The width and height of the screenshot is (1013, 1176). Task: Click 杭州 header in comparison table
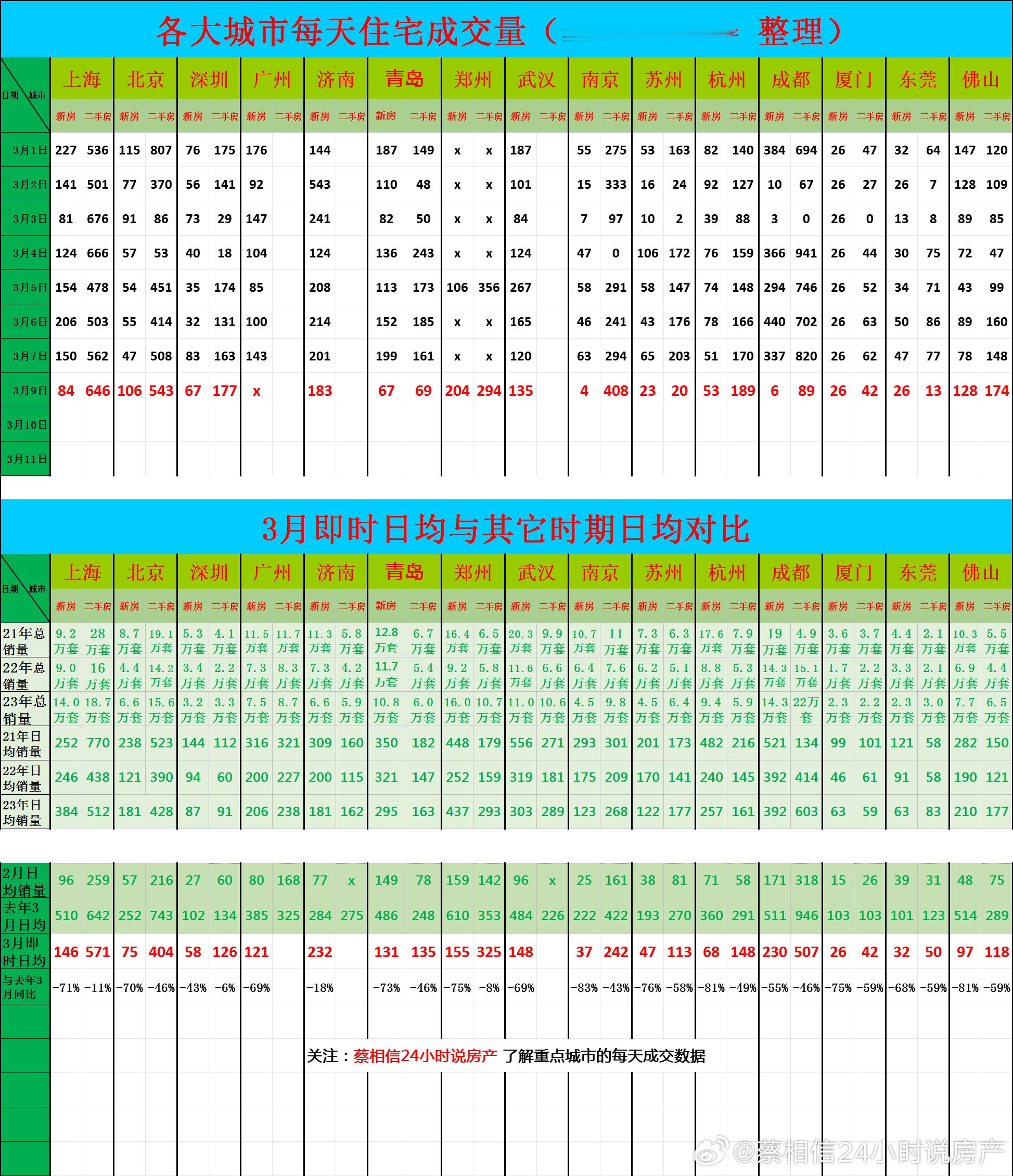pos(727,572)
